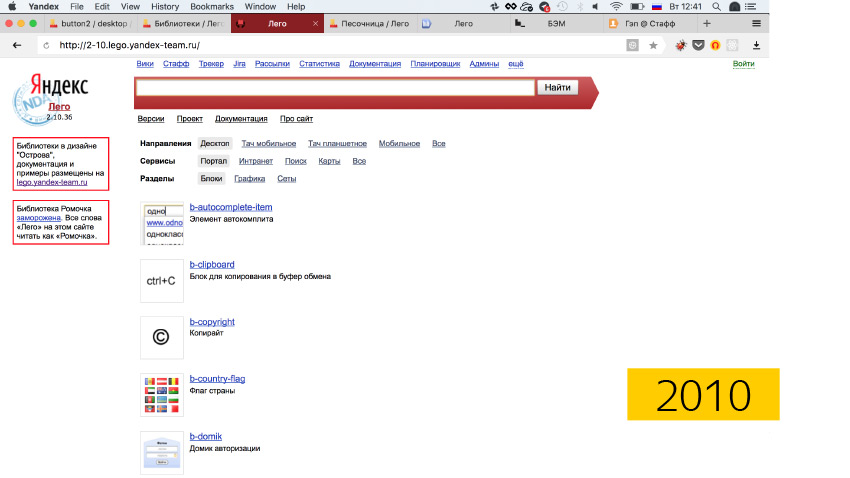The image size is (850, 478).
Task: Open Spotlight search in menu bar
Action: [x=716, y=7]
